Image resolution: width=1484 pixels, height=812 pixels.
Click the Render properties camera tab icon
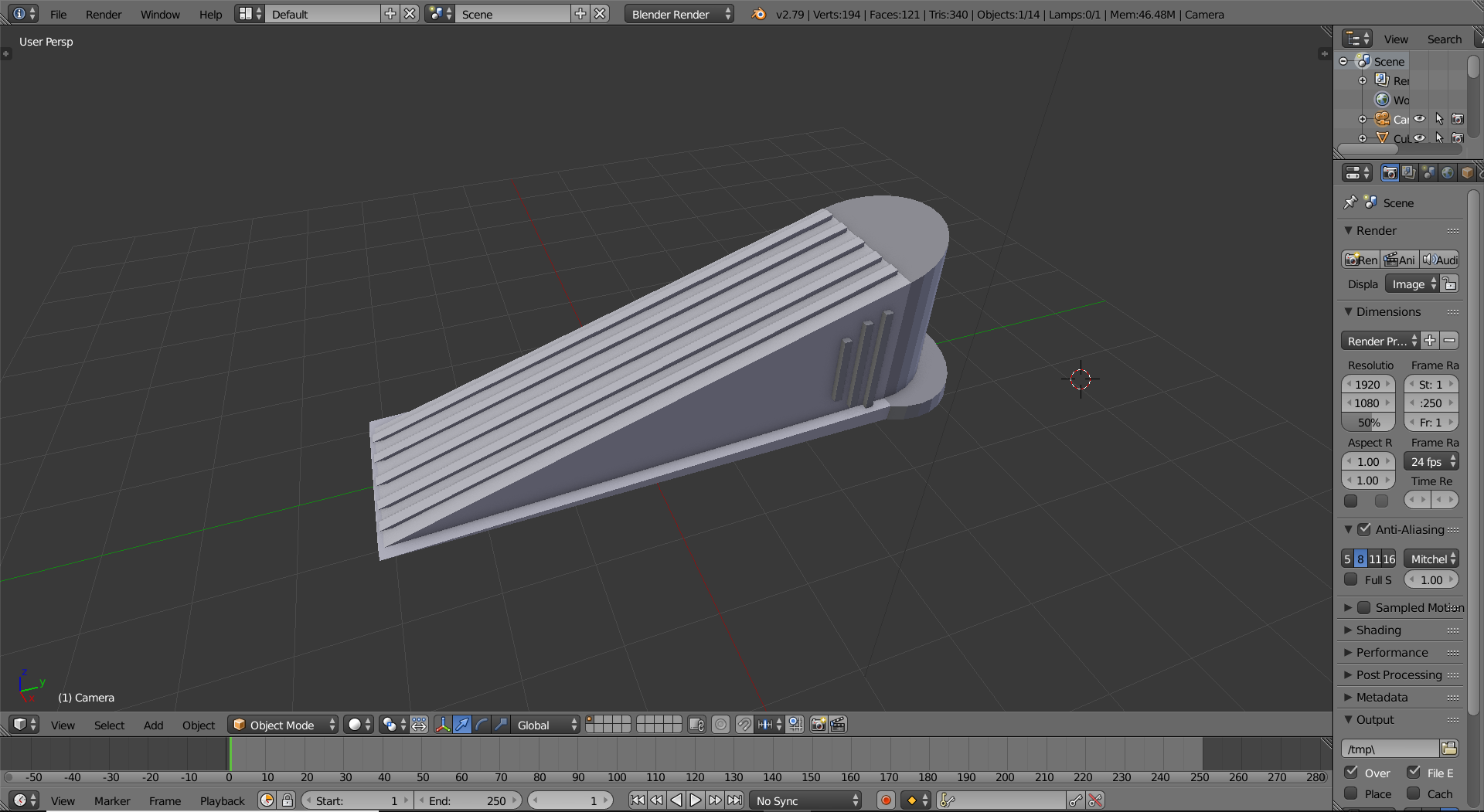1389,173
